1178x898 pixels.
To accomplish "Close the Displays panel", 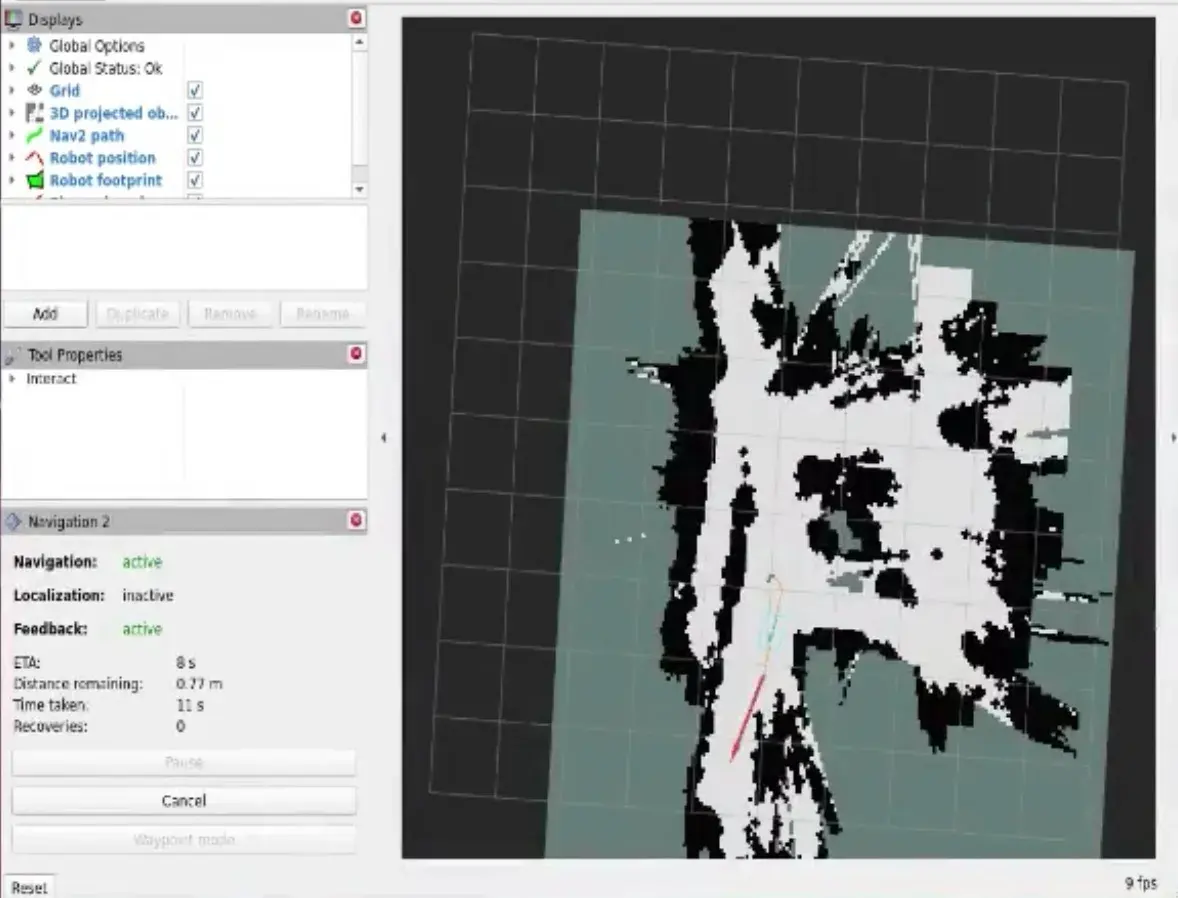I will [357, 18].
